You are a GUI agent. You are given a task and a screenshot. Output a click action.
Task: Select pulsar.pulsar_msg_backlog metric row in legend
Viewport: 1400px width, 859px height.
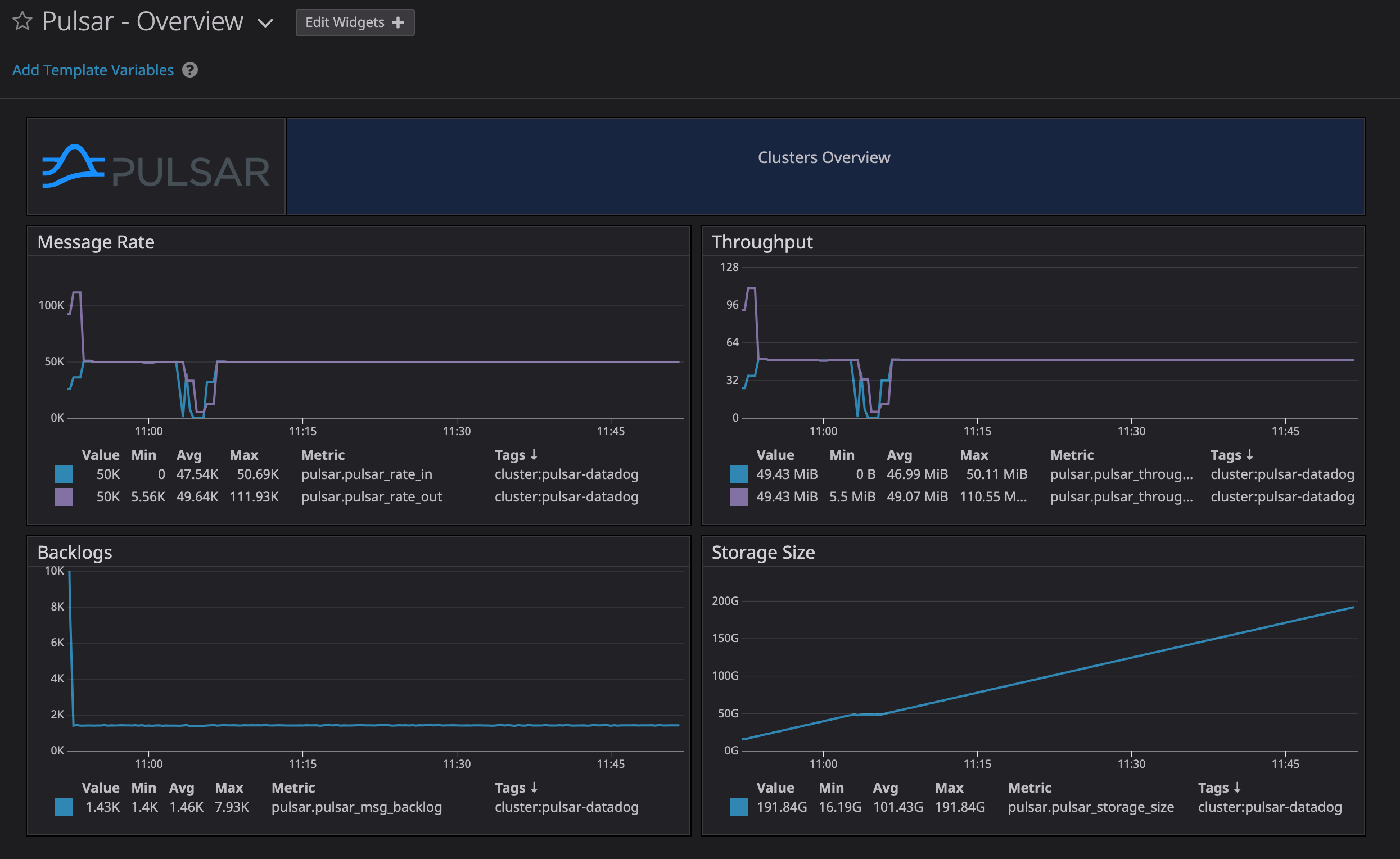pyautogui.click(x=356, y=807)
